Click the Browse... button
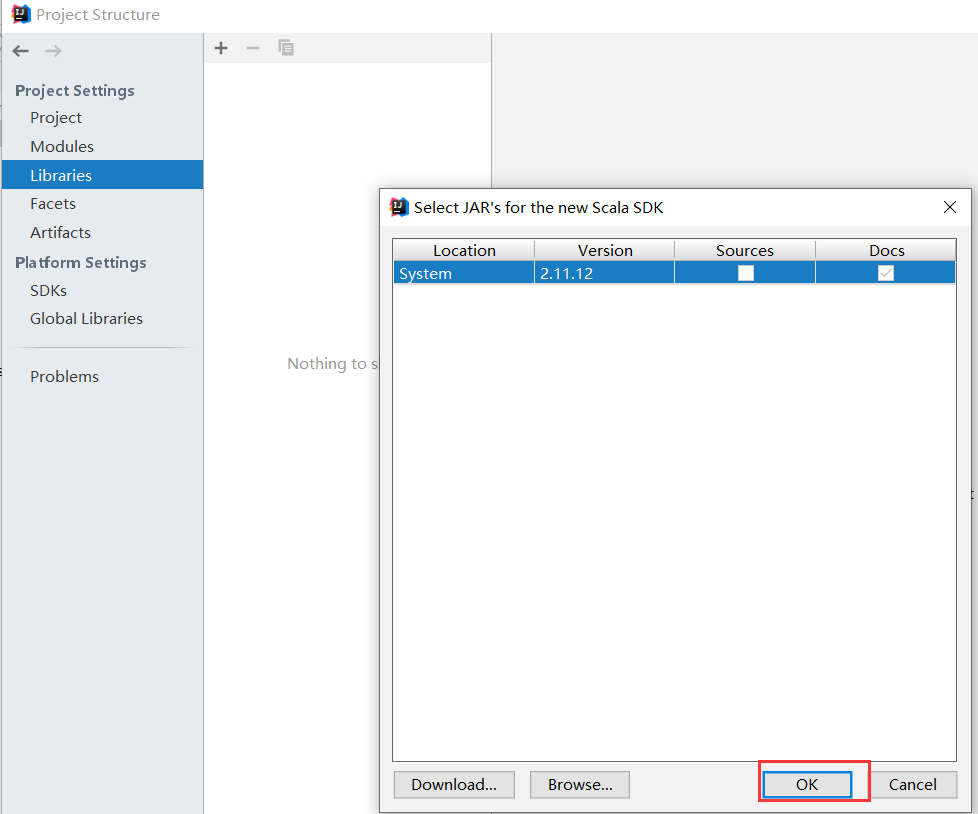The image size is (978, 814). click(580, 785)
